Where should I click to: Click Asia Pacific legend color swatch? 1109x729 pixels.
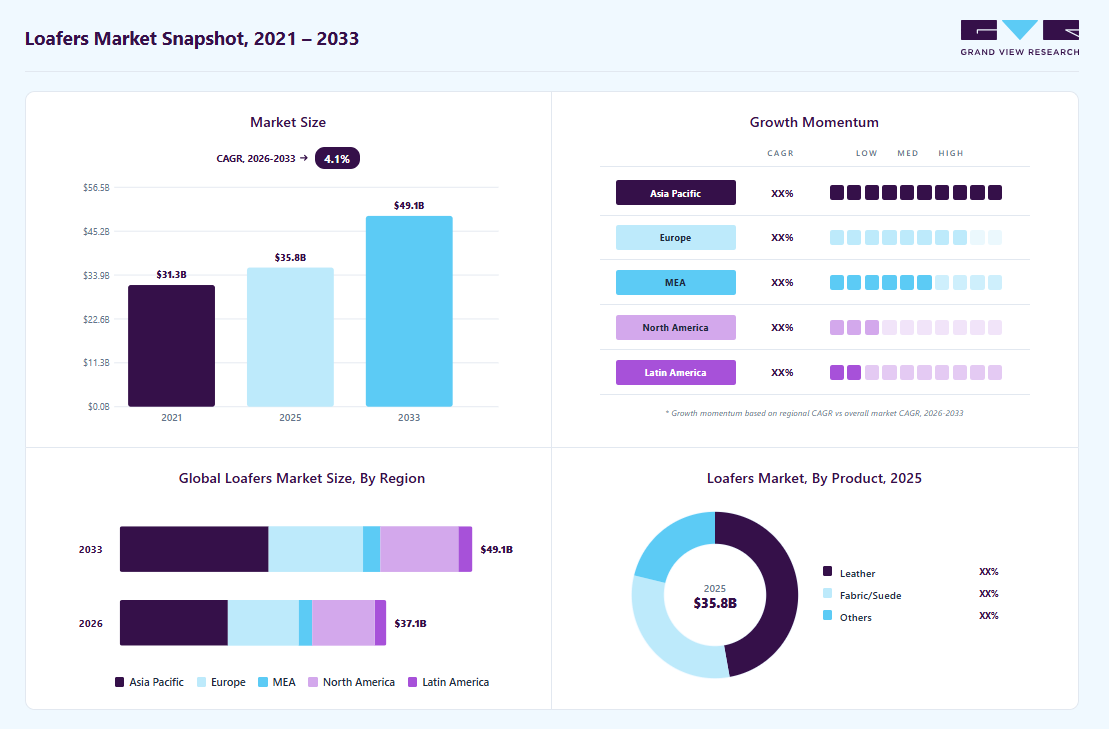point(120,682)
